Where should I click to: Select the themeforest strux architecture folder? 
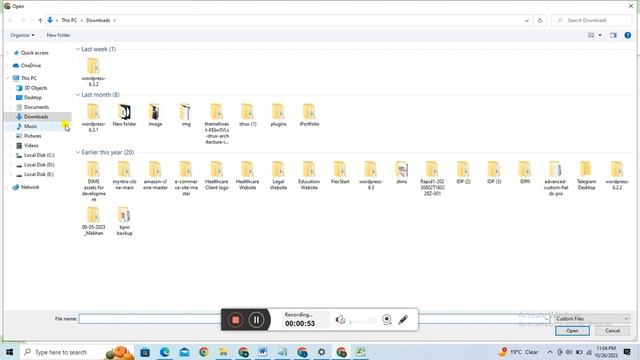pyautogui.click(x=217, y=124)
